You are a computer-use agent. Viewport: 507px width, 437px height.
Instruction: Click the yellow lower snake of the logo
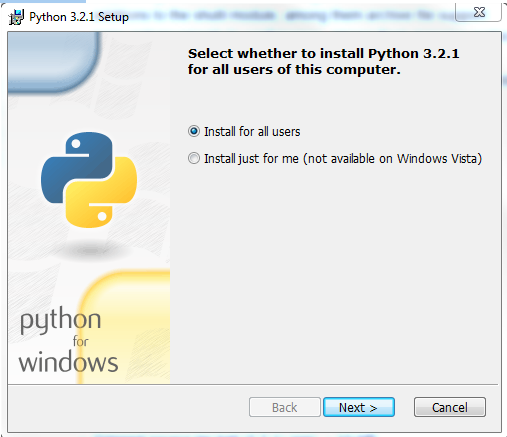[101, 192]
